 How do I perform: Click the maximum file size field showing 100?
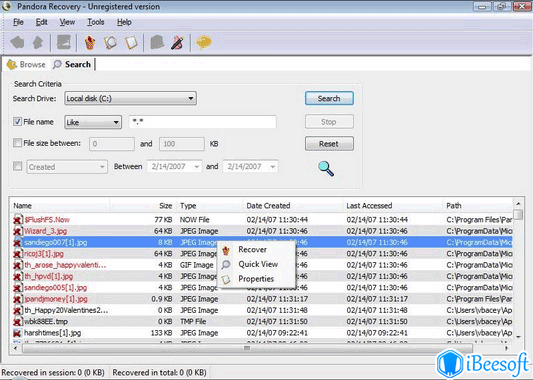pos(182,144)
